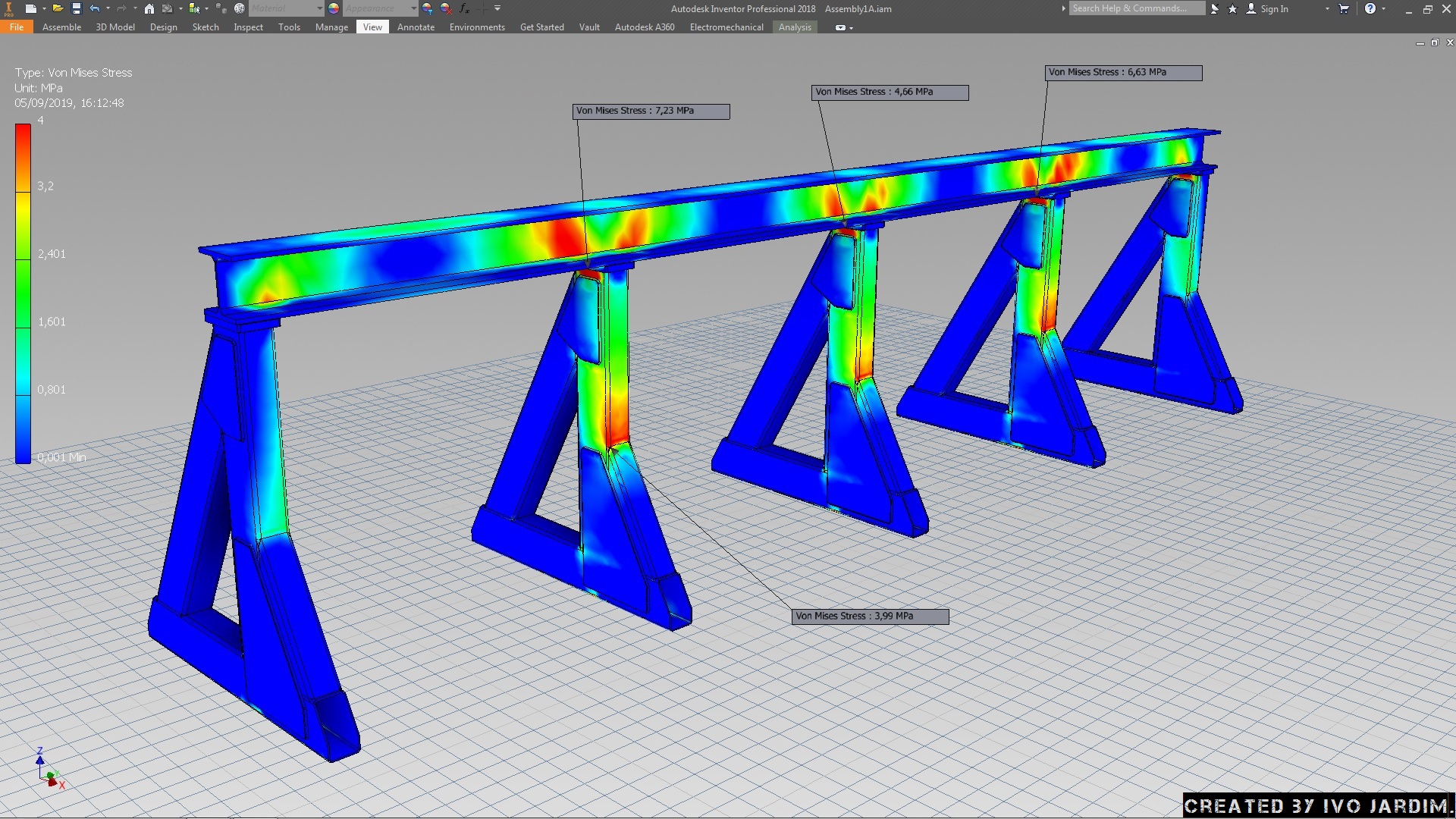Click the Open folder icon
Image resolution: width=1456 pixels, height=819 pixels.
click(x=57, y=8)
